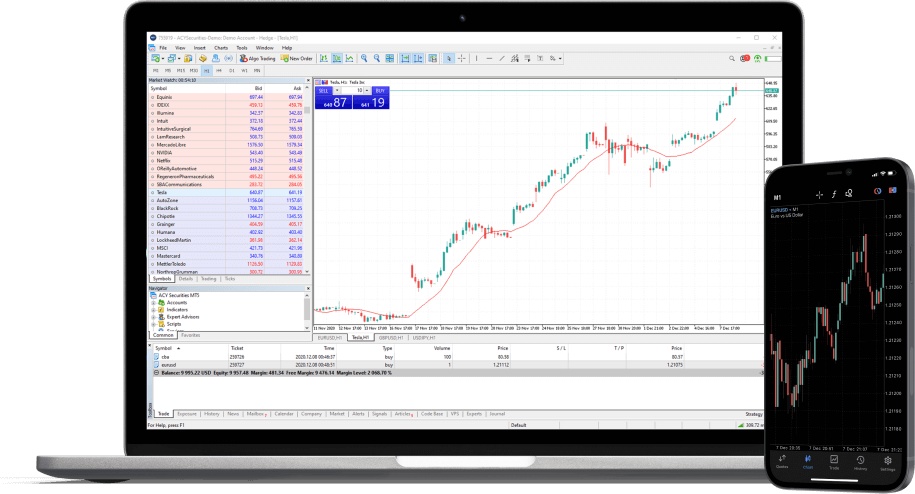
Task: Select Netflix row in Market Watch
Action: (228, 160)
